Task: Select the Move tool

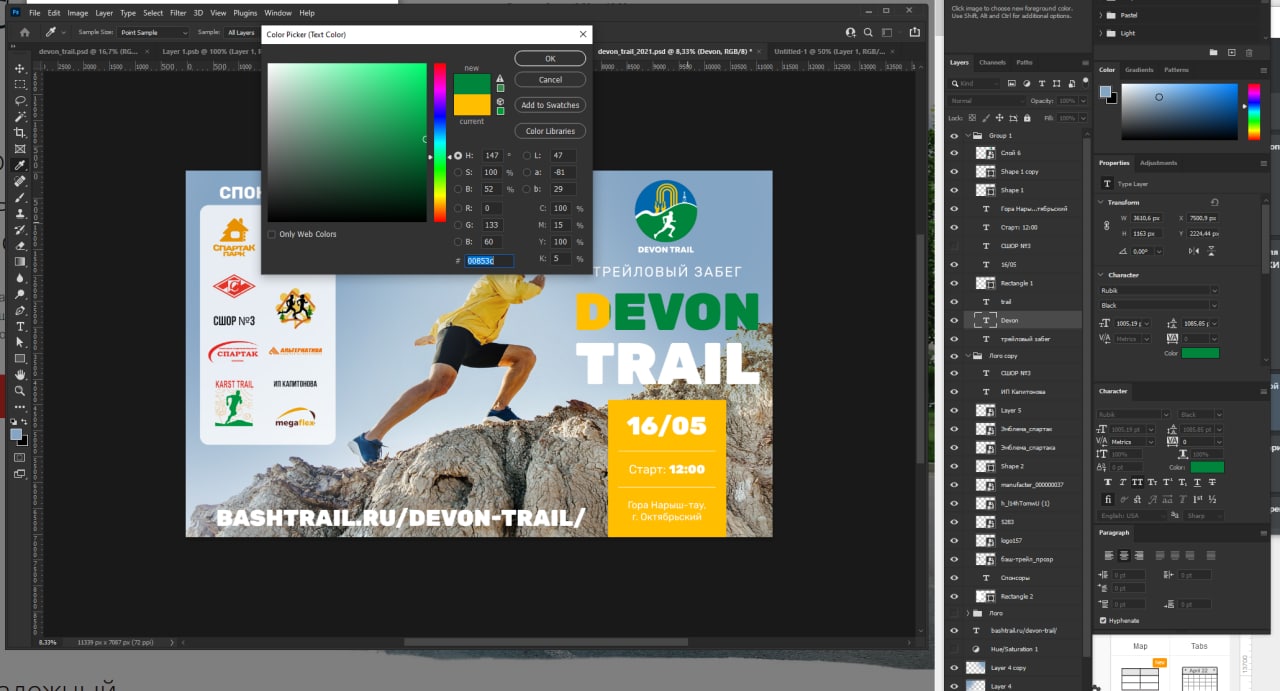Action: pyautogui.click(x=19, y=69)
